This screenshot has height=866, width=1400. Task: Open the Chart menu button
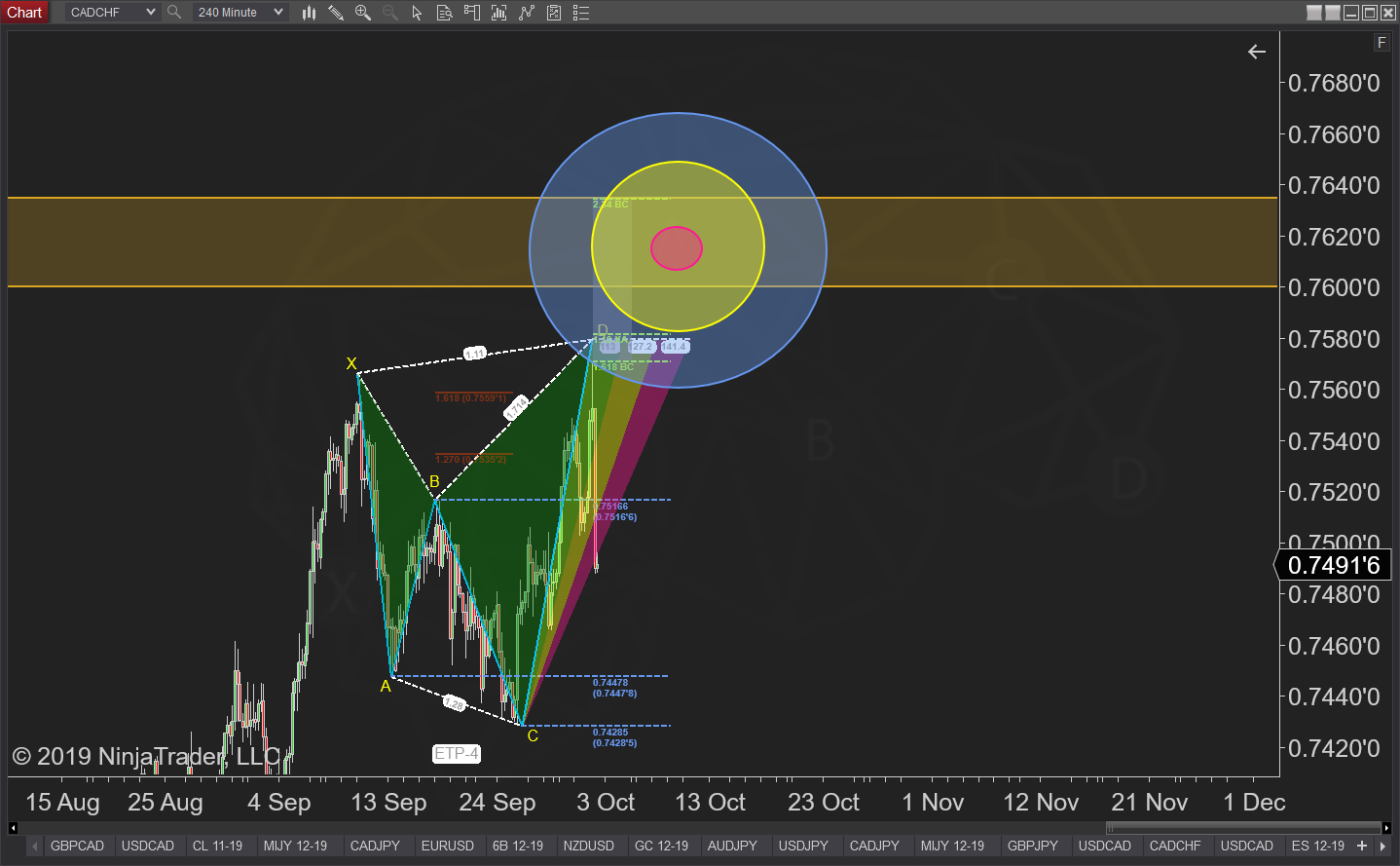coord(24,13)
